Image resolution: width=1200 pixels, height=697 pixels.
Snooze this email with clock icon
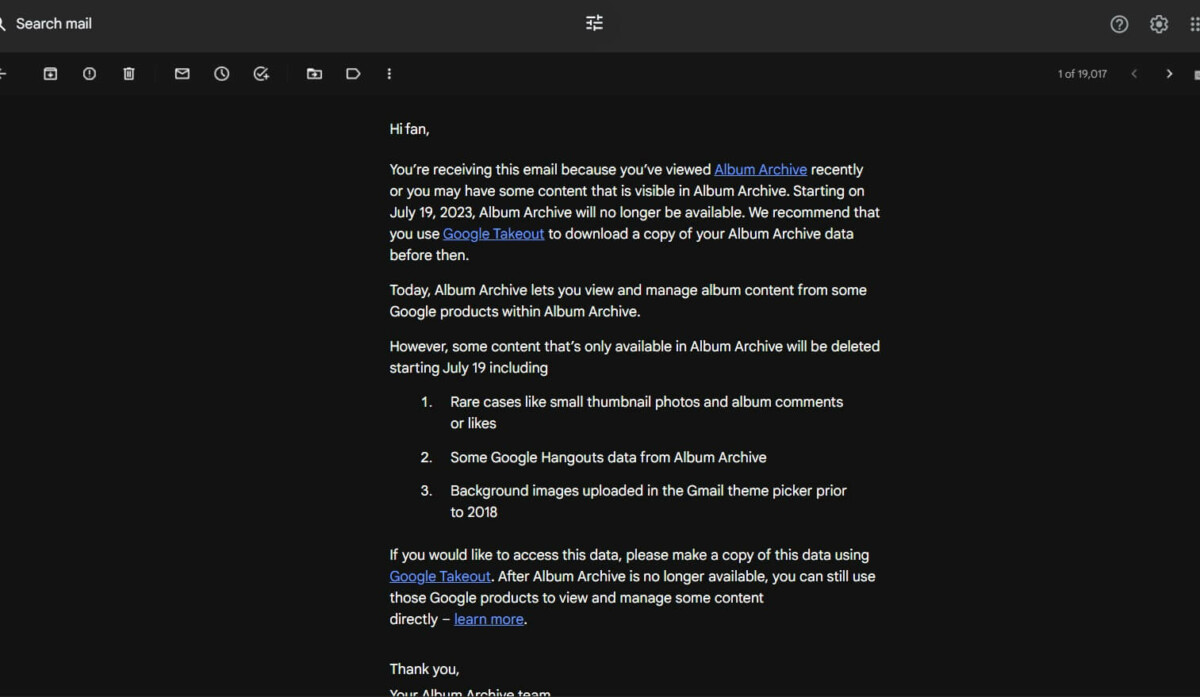[222, 74]
